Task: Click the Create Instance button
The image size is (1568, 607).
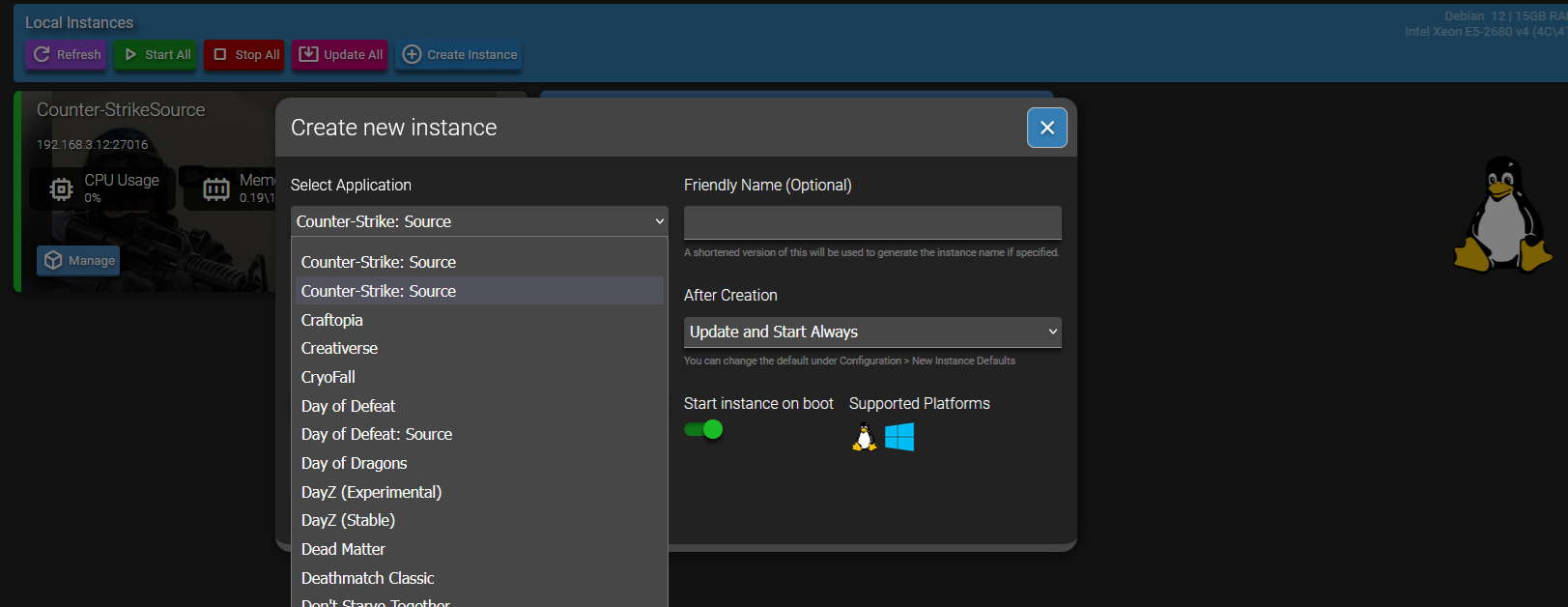Action: pyautogui.click(x=460, y=55)
